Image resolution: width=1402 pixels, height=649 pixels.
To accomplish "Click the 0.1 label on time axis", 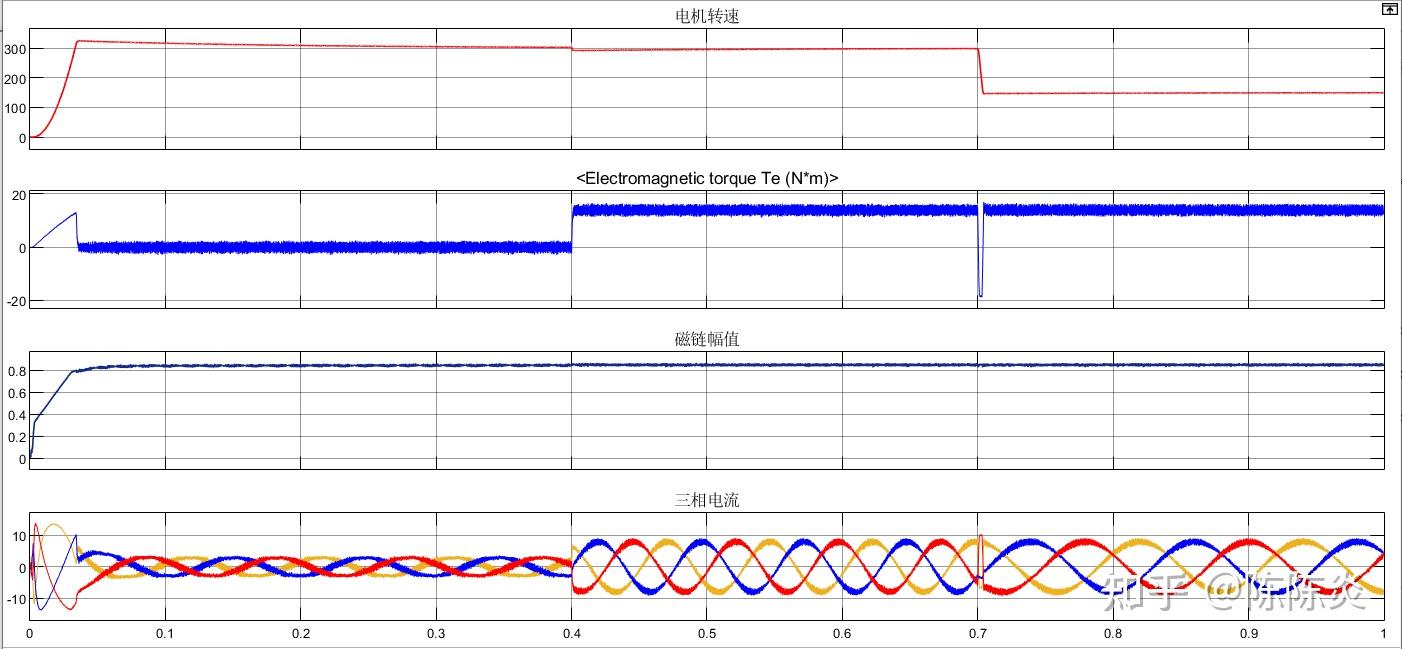I will [x=165, y=635].
